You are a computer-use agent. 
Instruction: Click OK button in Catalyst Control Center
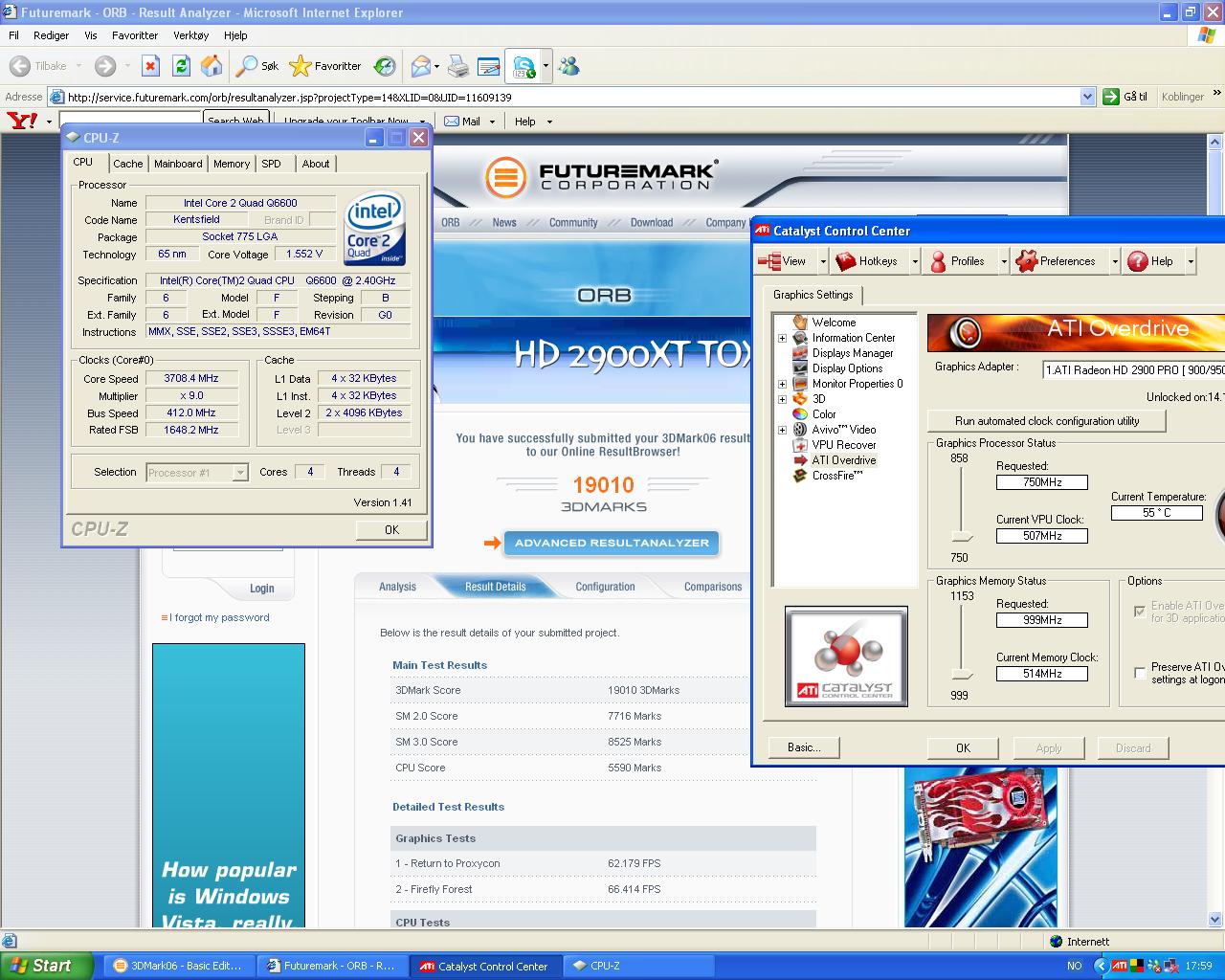point(963,747)
